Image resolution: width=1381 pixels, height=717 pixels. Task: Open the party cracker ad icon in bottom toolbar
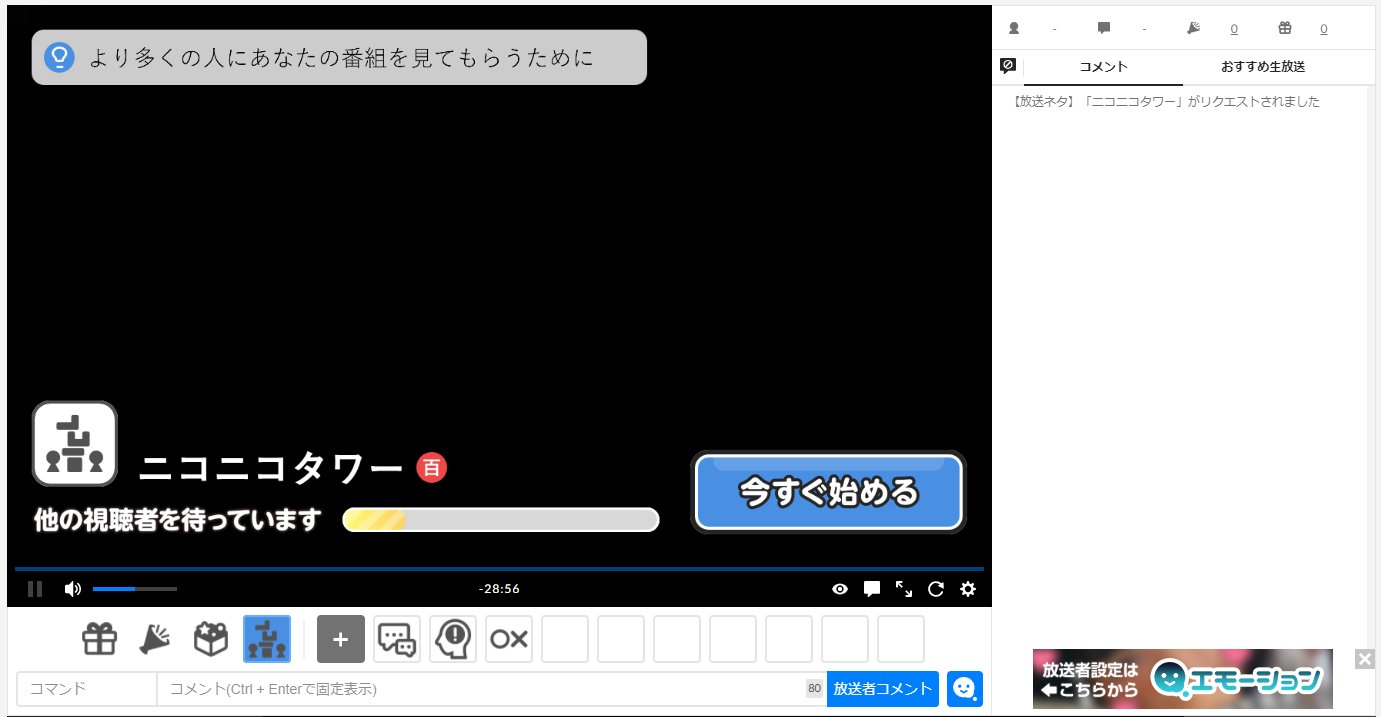(x=155, y=639)
